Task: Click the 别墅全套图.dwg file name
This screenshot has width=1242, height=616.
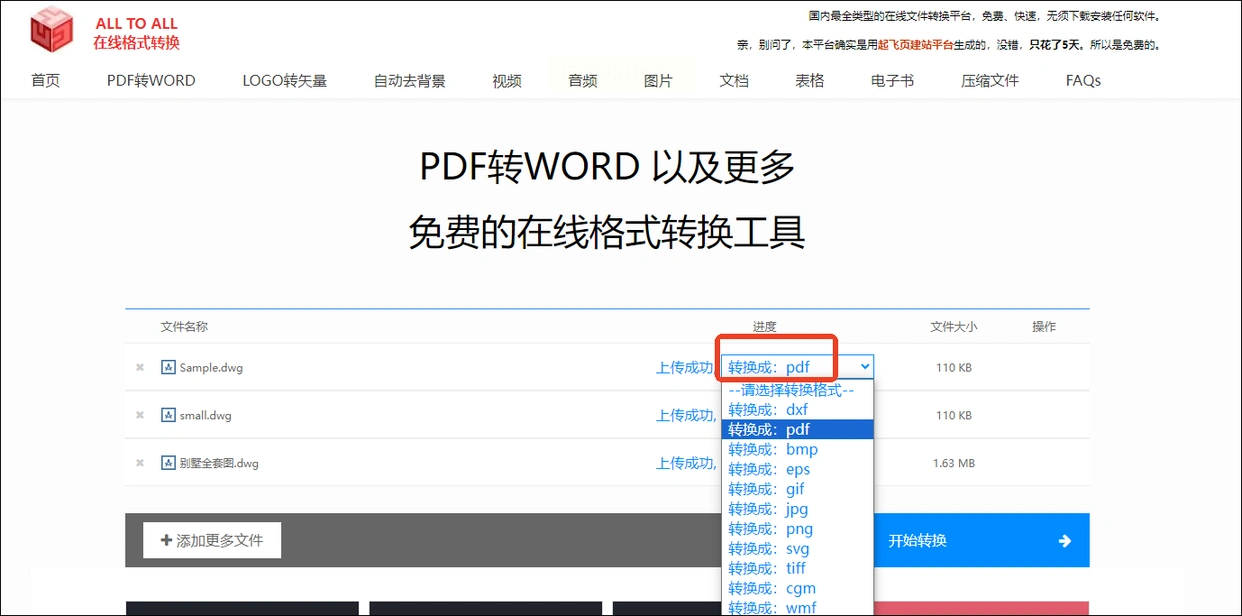Action: click(x=219, y=463)
